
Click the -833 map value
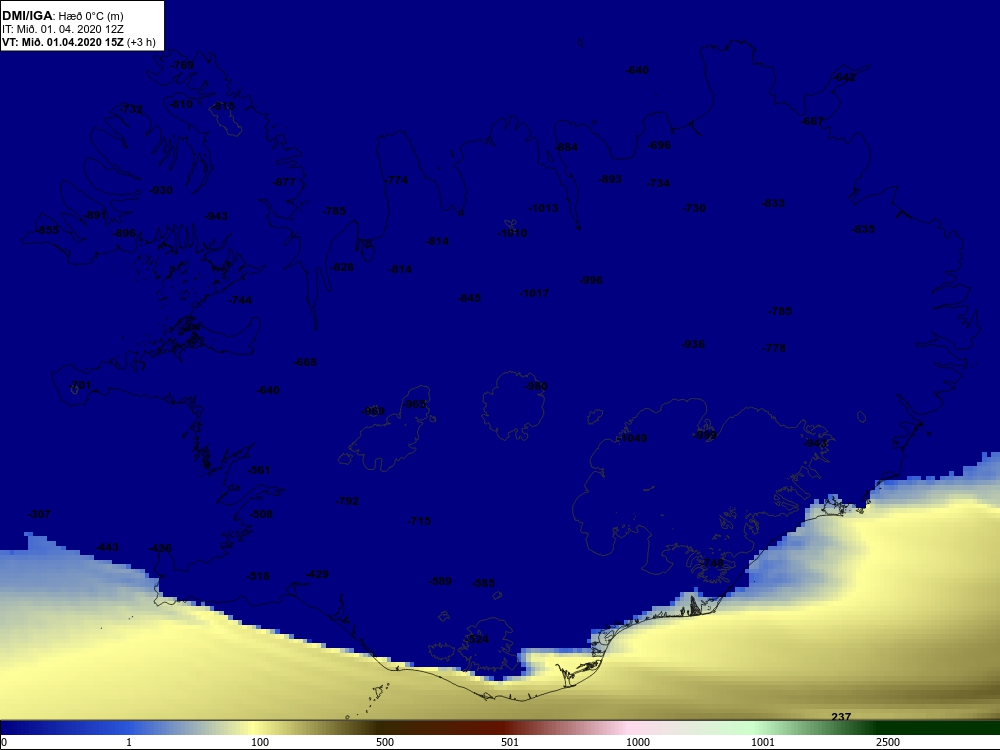774,203
